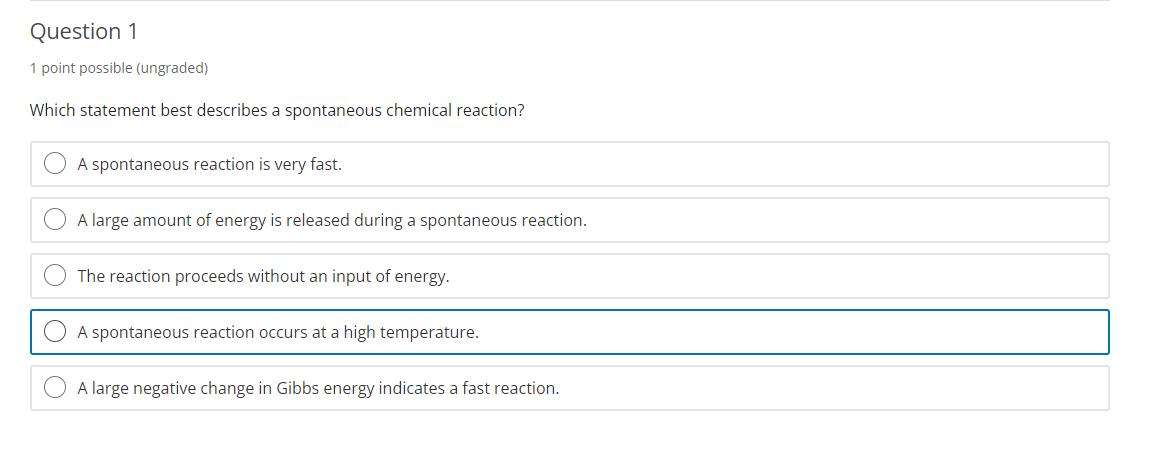Select the radio button for 'A spontaneous reaction is very fast.'
This screenshot has height=459, width=1168.
point(56,164)
